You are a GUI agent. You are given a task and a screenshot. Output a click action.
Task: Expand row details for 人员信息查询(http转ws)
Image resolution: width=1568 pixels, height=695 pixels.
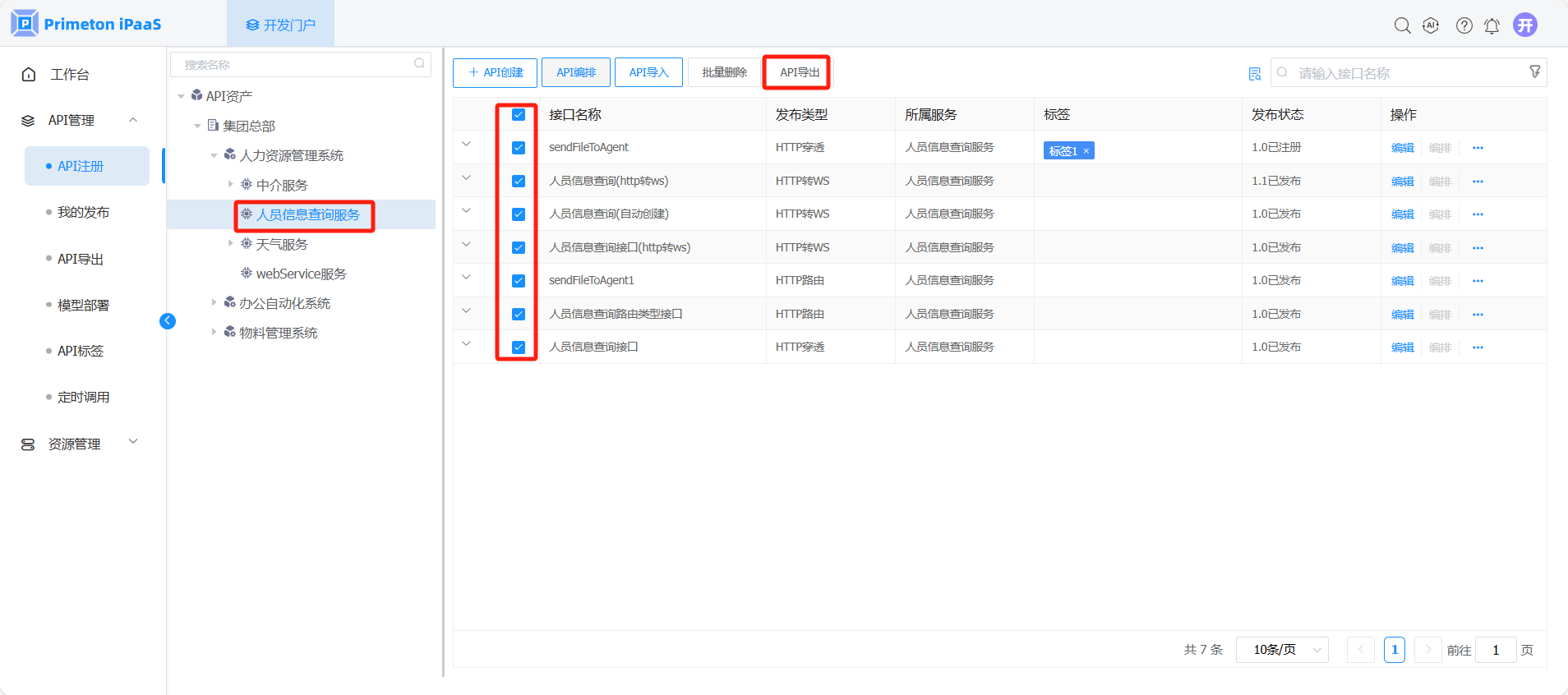(x=466, y=178)
